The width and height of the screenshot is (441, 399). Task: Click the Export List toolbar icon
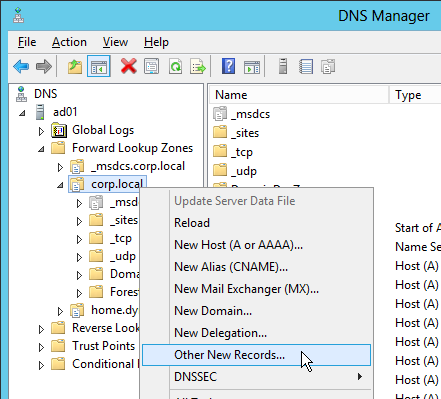point(198,66)
